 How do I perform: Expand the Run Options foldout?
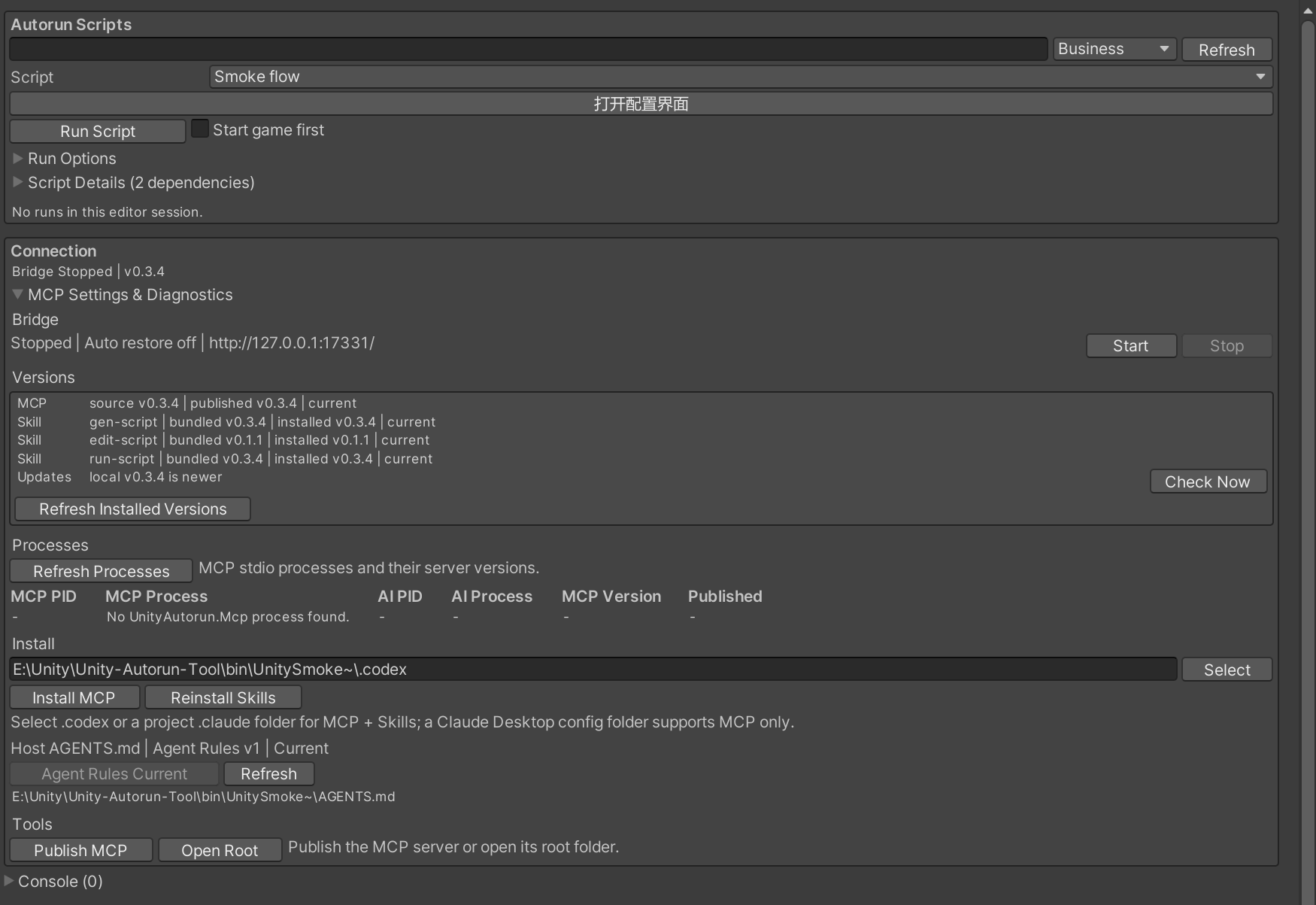(x=65, y=159)
